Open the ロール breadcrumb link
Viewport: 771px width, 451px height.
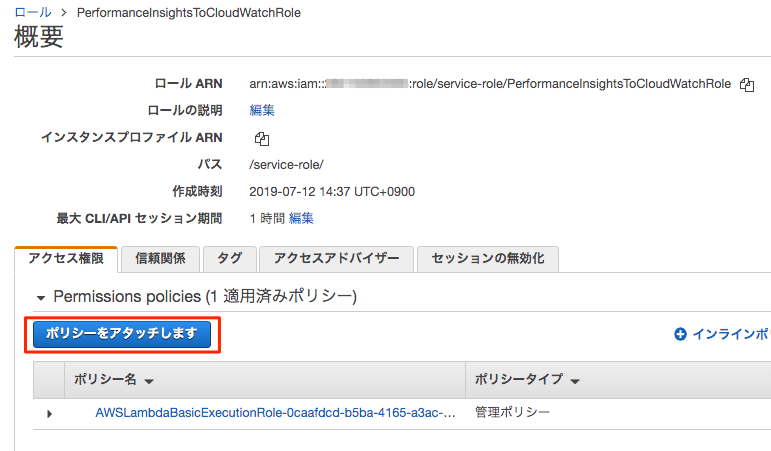33,12
